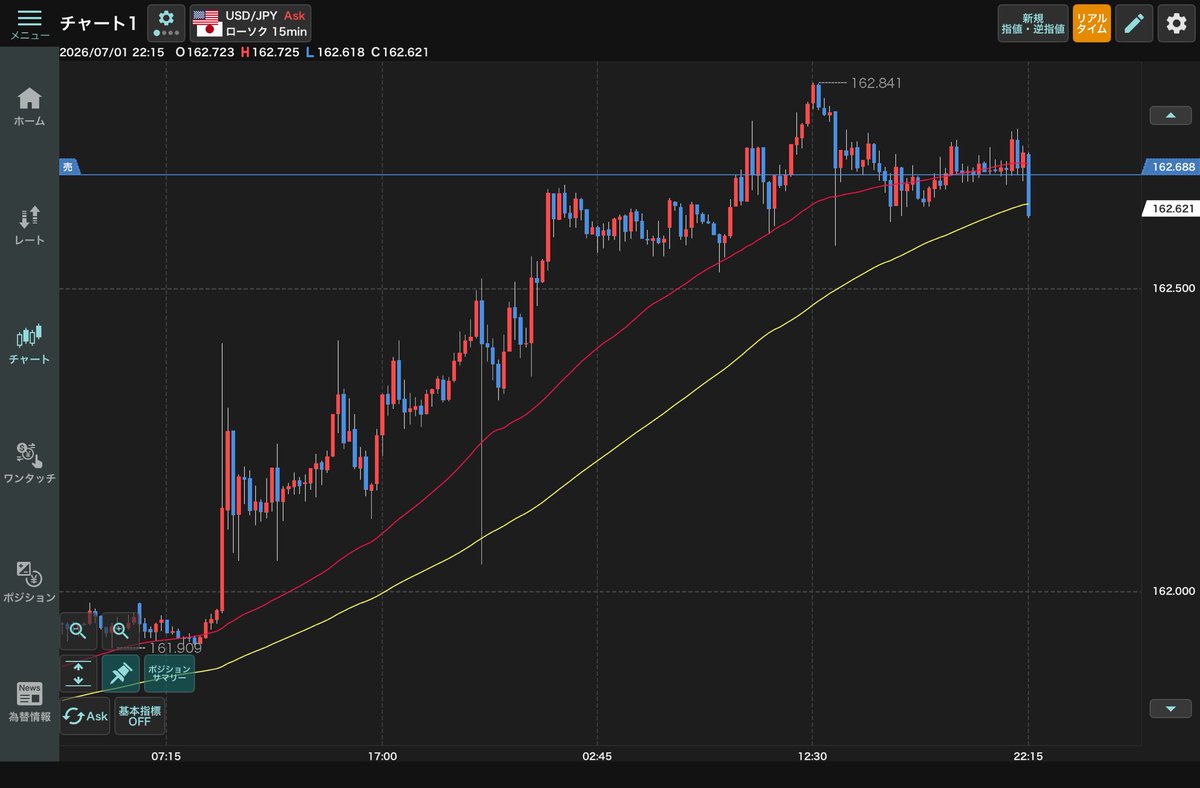Toggle 基本指標 OFF button
The image size is (1200, 788).
[x=140, y=716]
